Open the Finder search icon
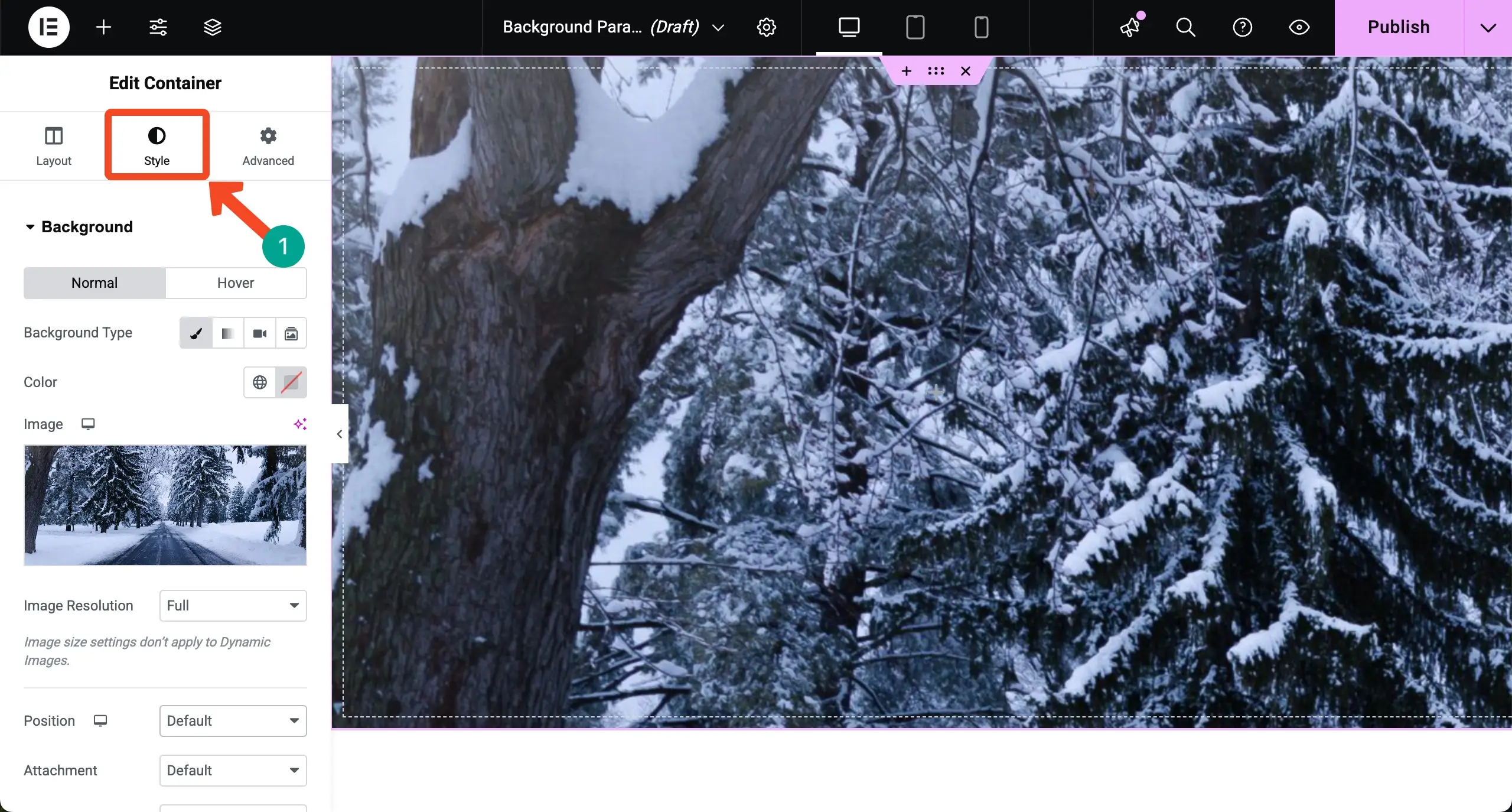Image resolution: width=1512 pixels, height=812 pixels. (1185, 27)
